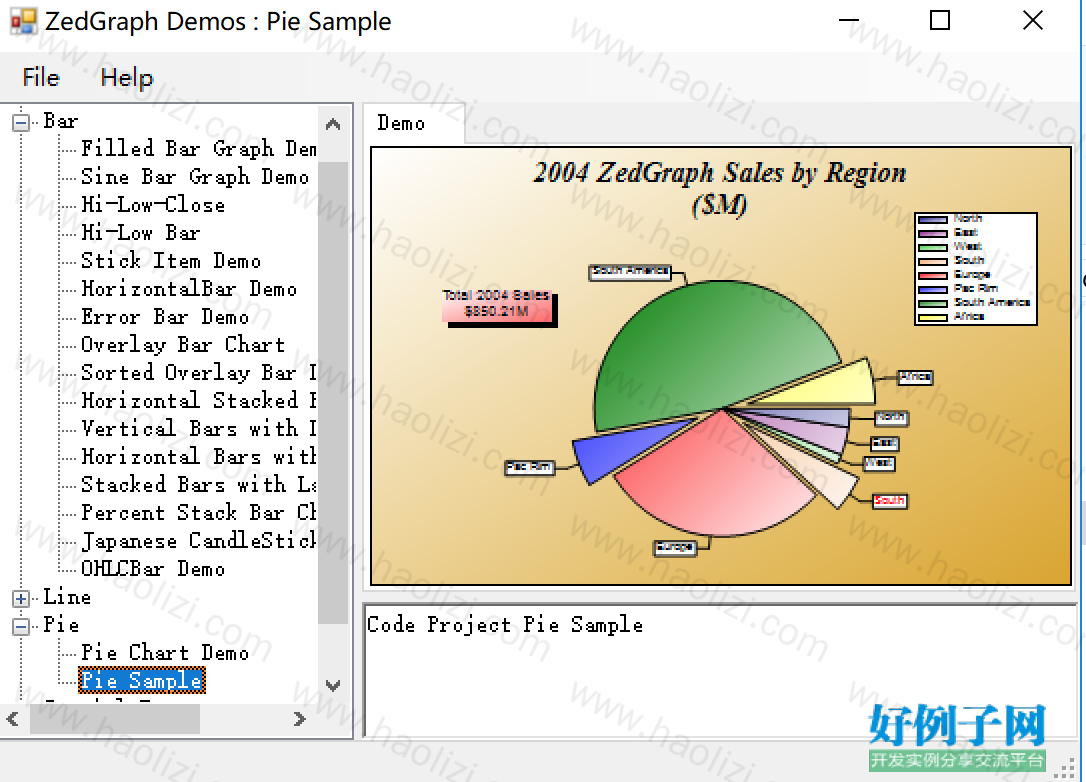Screen dimensions: 1086x782
Task: Select Pie Chart Demo item
Action: pyautogui.click(x=165, y=652)
